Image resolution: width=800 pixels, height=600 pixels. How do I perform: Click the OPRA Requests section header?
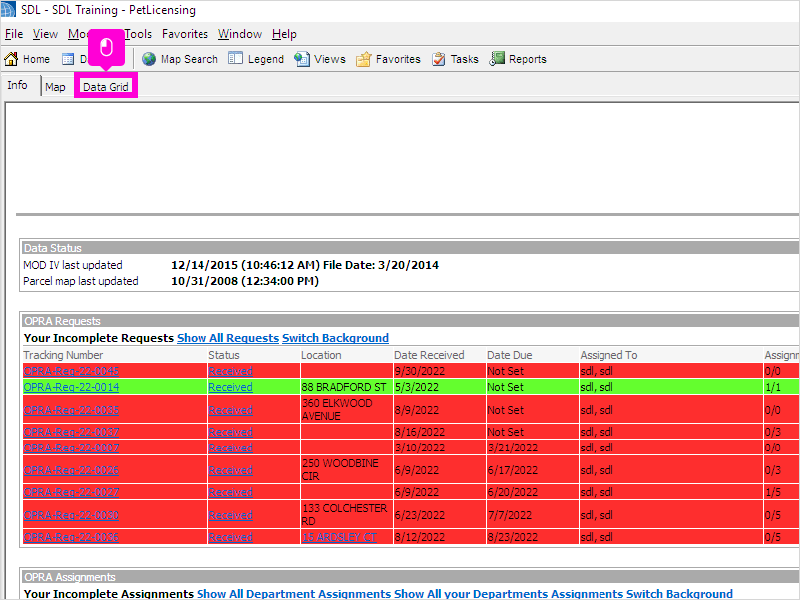(410, 321)
